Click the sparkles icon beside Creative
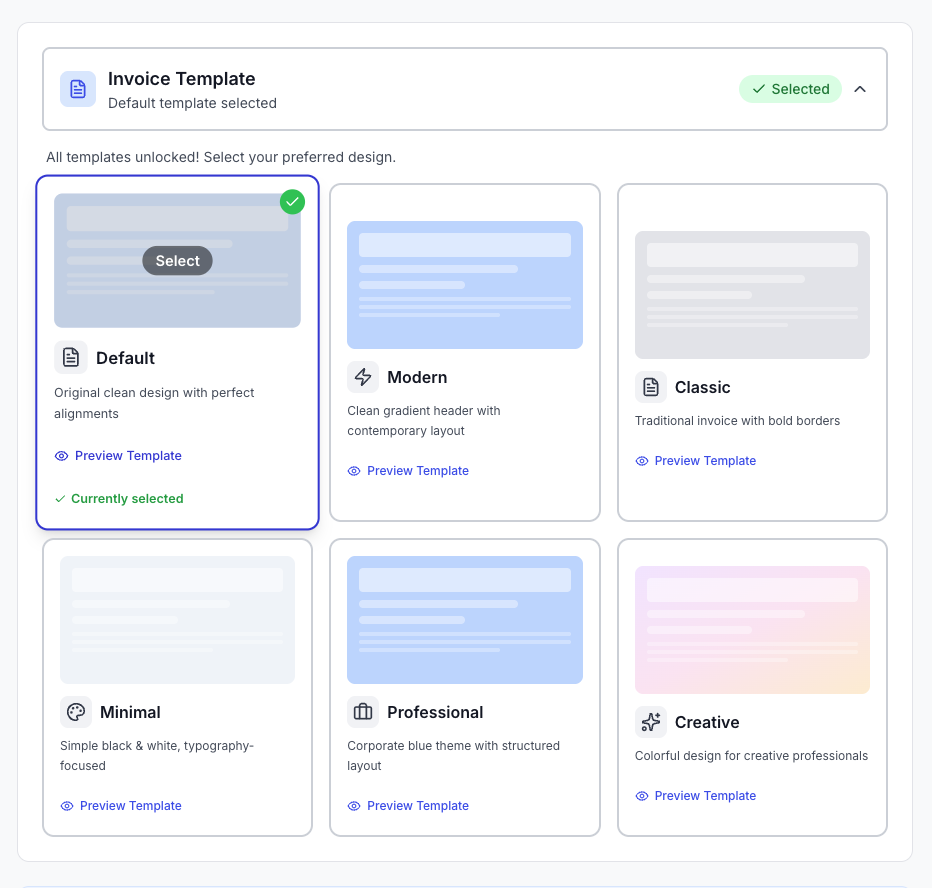The image size is (932, 888). 650,722
